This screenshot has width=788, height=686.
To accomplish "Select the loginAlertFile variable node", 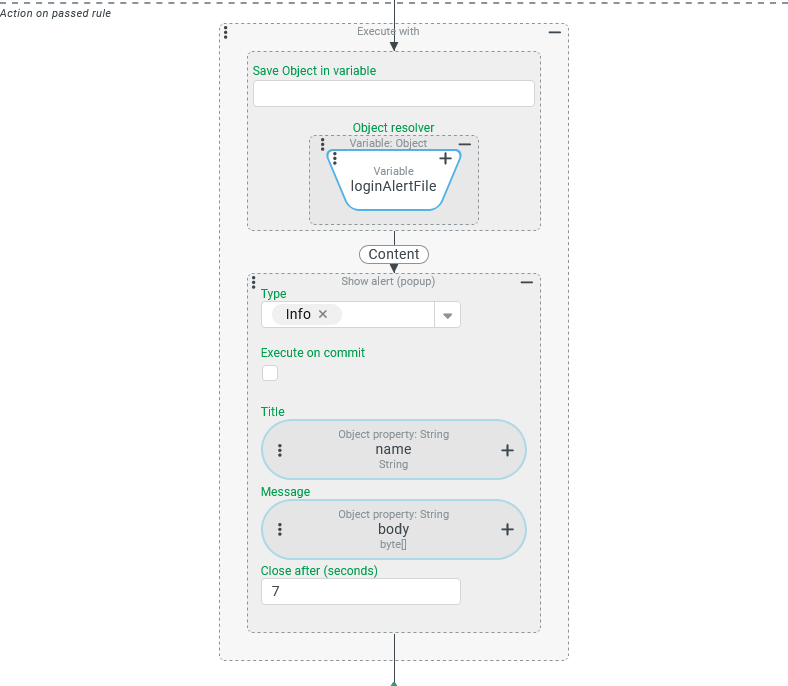I will point(393,185).
